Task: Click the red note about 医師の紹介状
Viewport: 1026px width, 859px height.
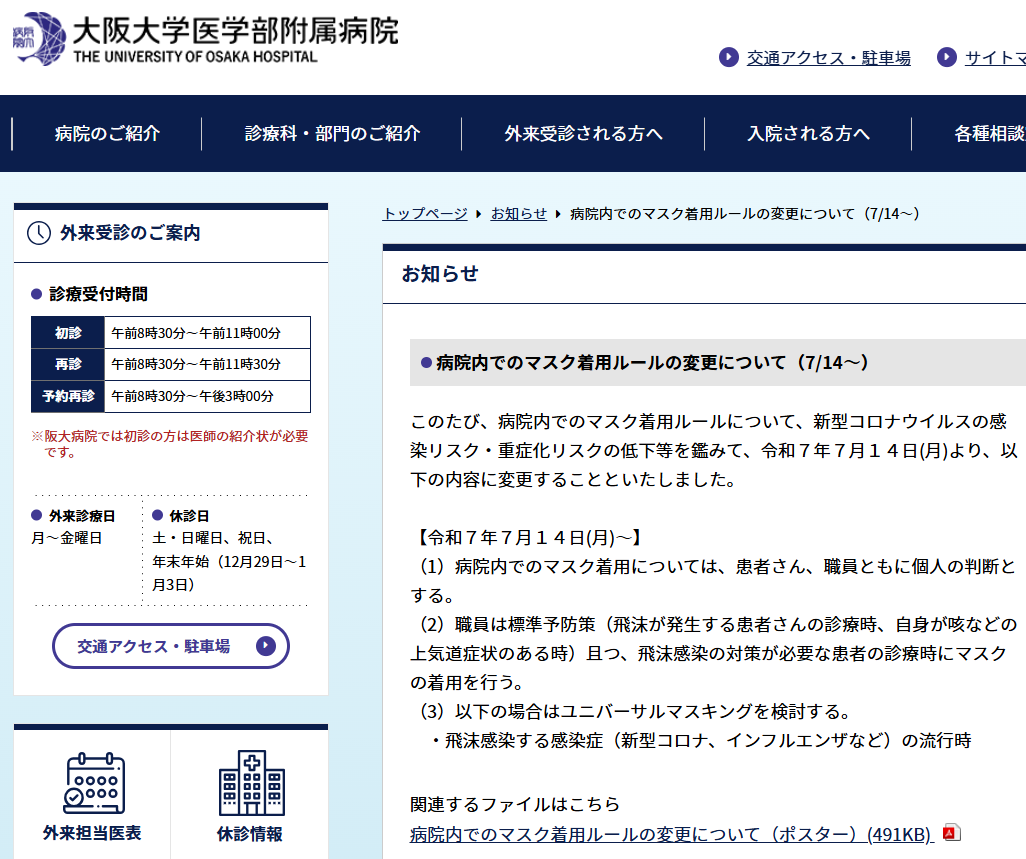Action: pos(170,444)
